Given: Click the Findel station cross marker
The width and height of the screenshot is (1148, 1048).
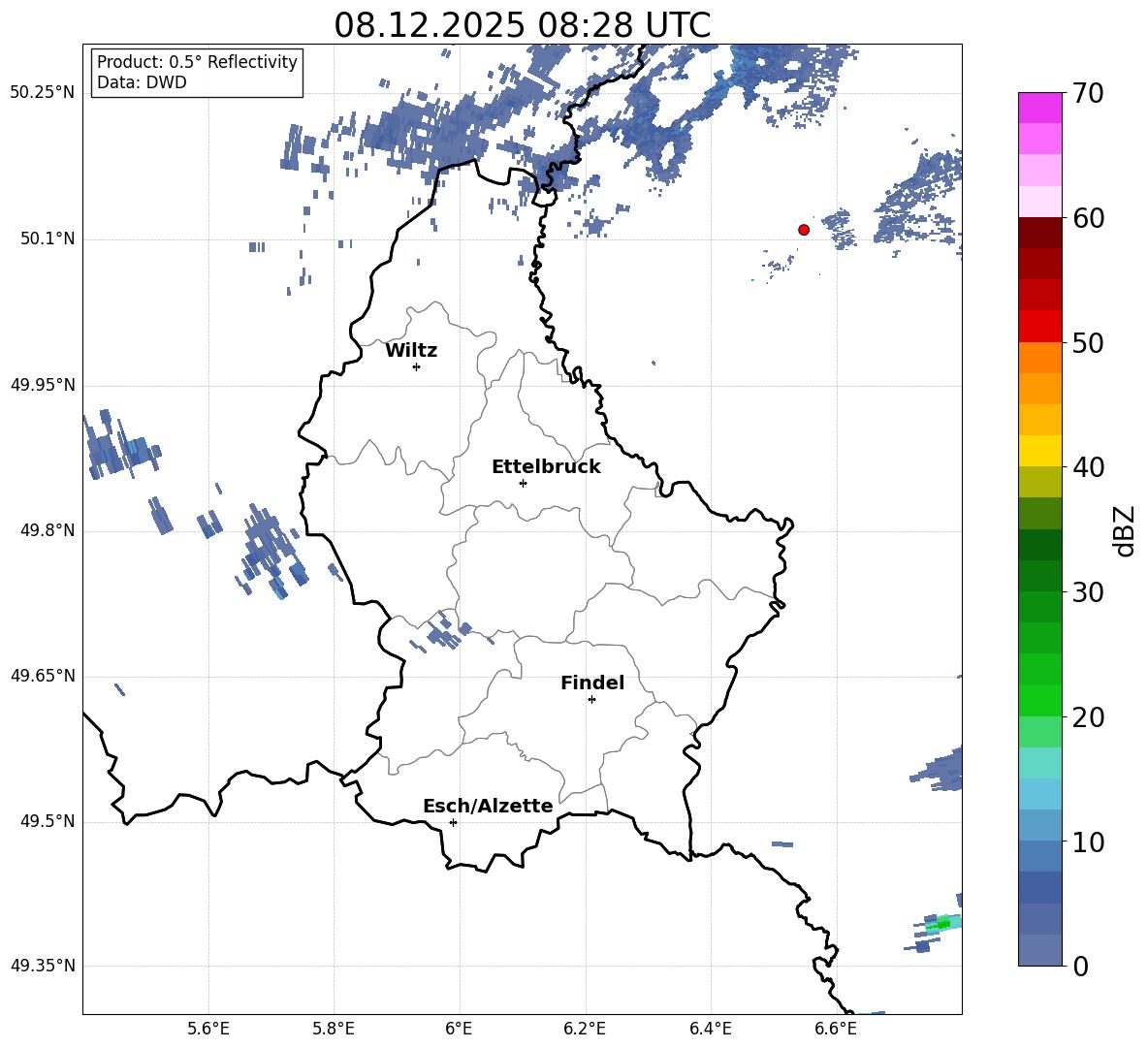Looking at the screenshot, I should pyautogui.click(x=591, y=700).
